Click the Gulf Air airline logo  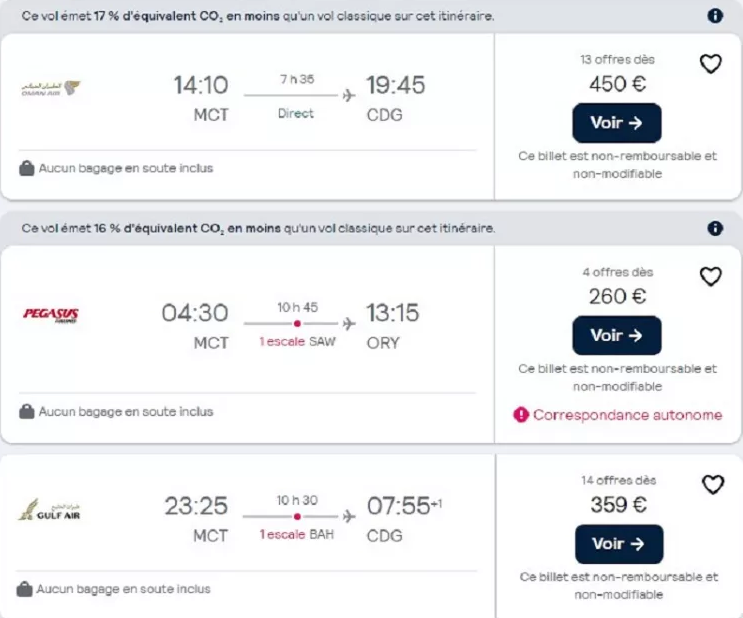coord(51,510)
